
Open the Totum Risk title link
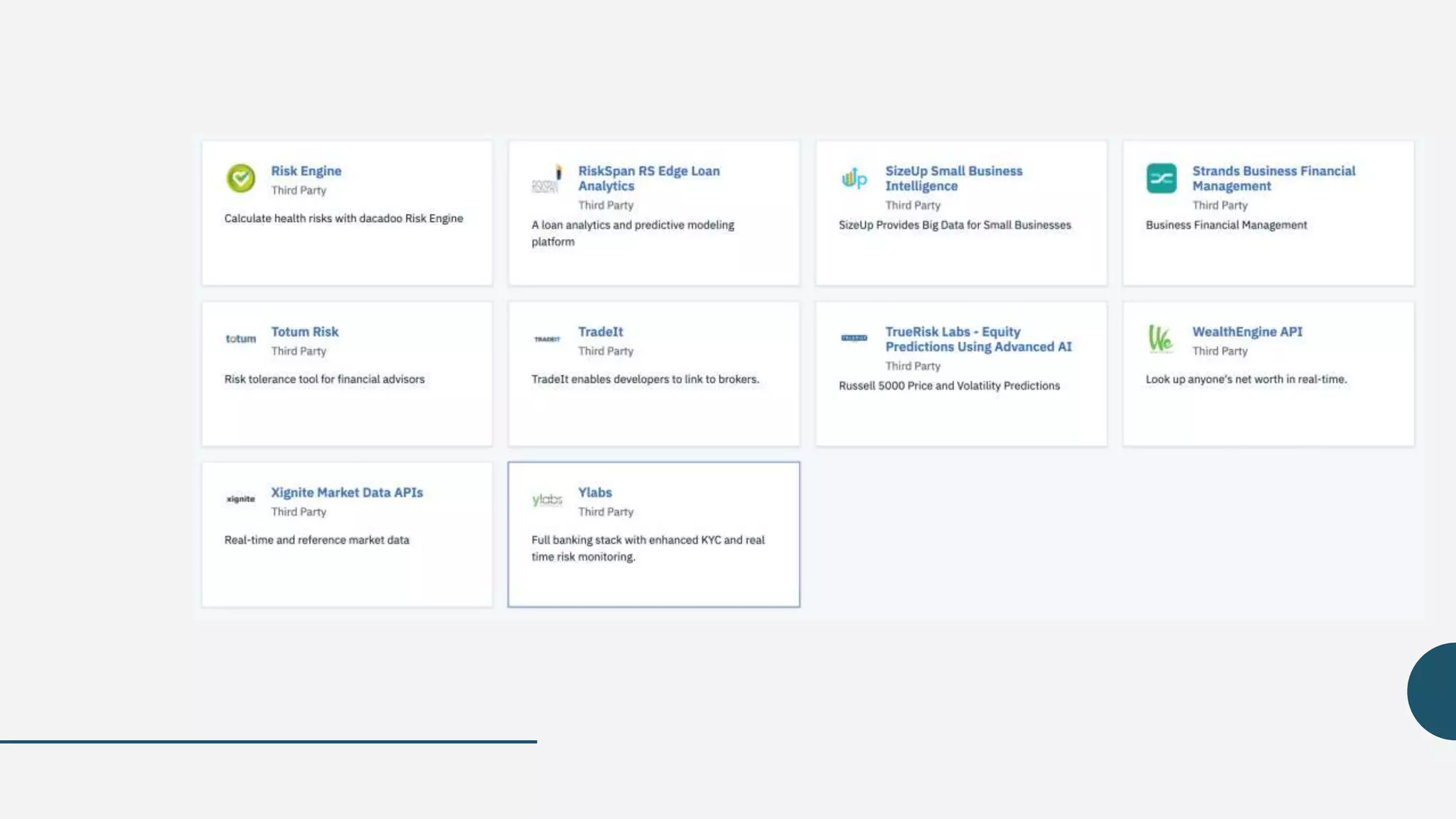pos(304,332)
